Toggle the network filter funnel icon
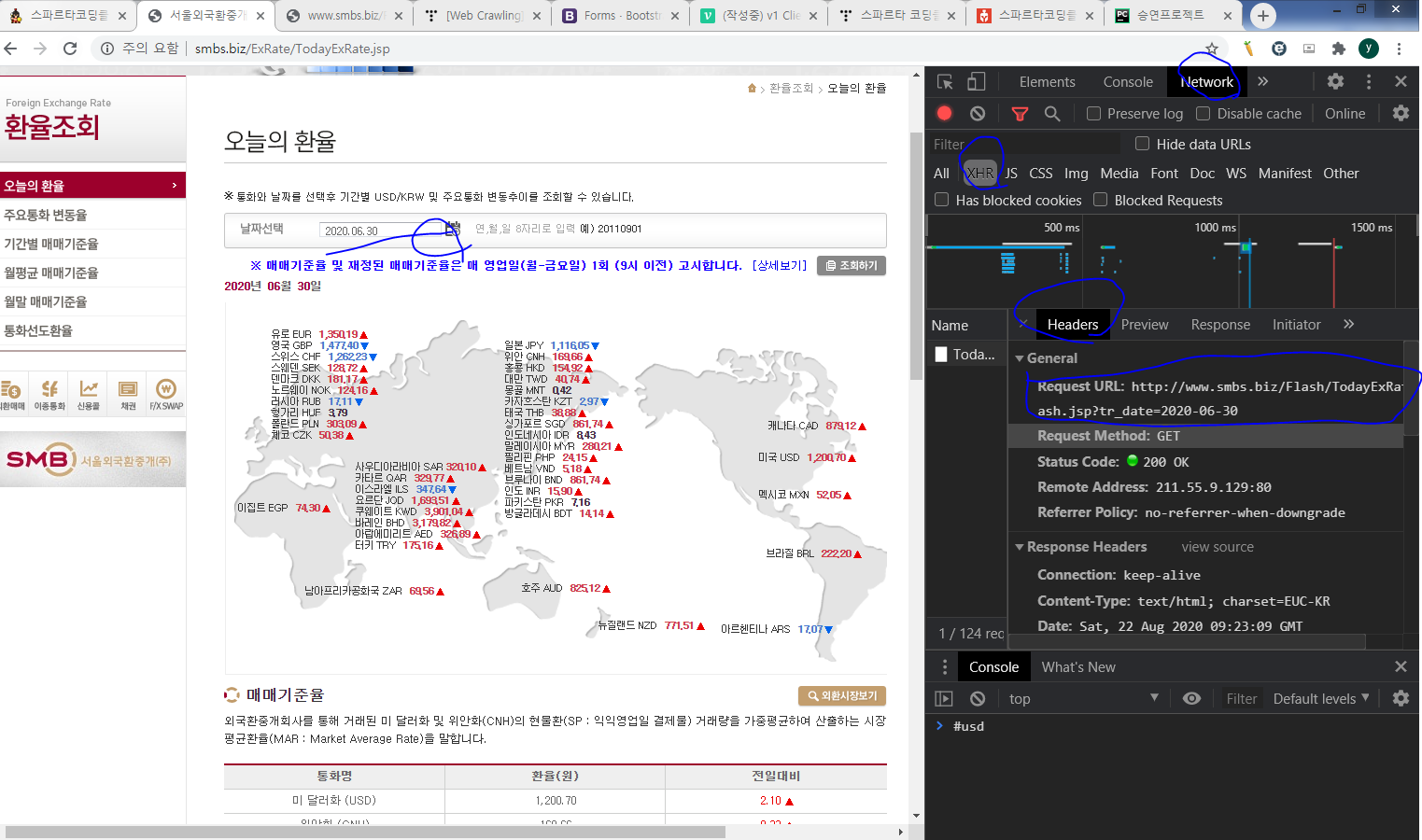 [1020, 114]
